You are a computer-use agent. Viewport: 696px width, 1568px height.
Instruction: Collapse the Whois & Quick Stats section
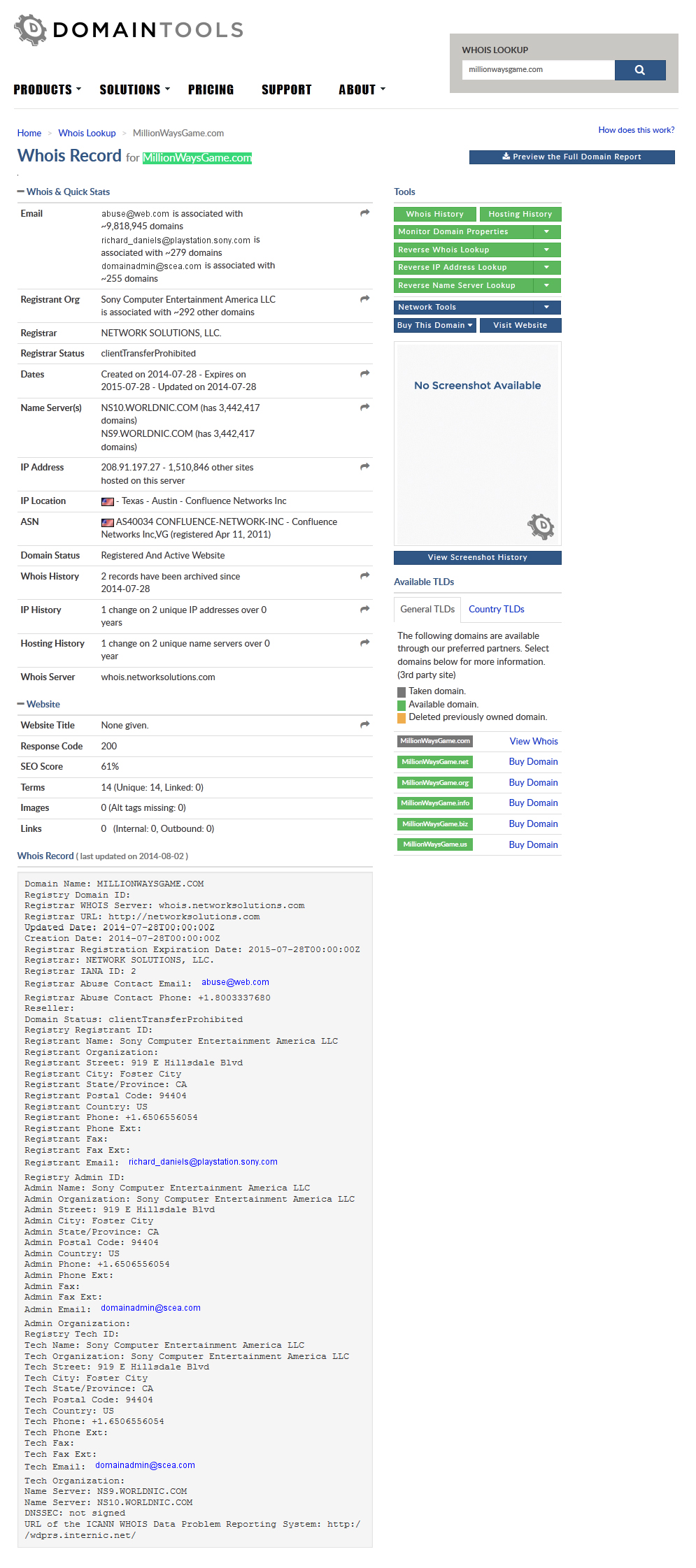[21, 192]
